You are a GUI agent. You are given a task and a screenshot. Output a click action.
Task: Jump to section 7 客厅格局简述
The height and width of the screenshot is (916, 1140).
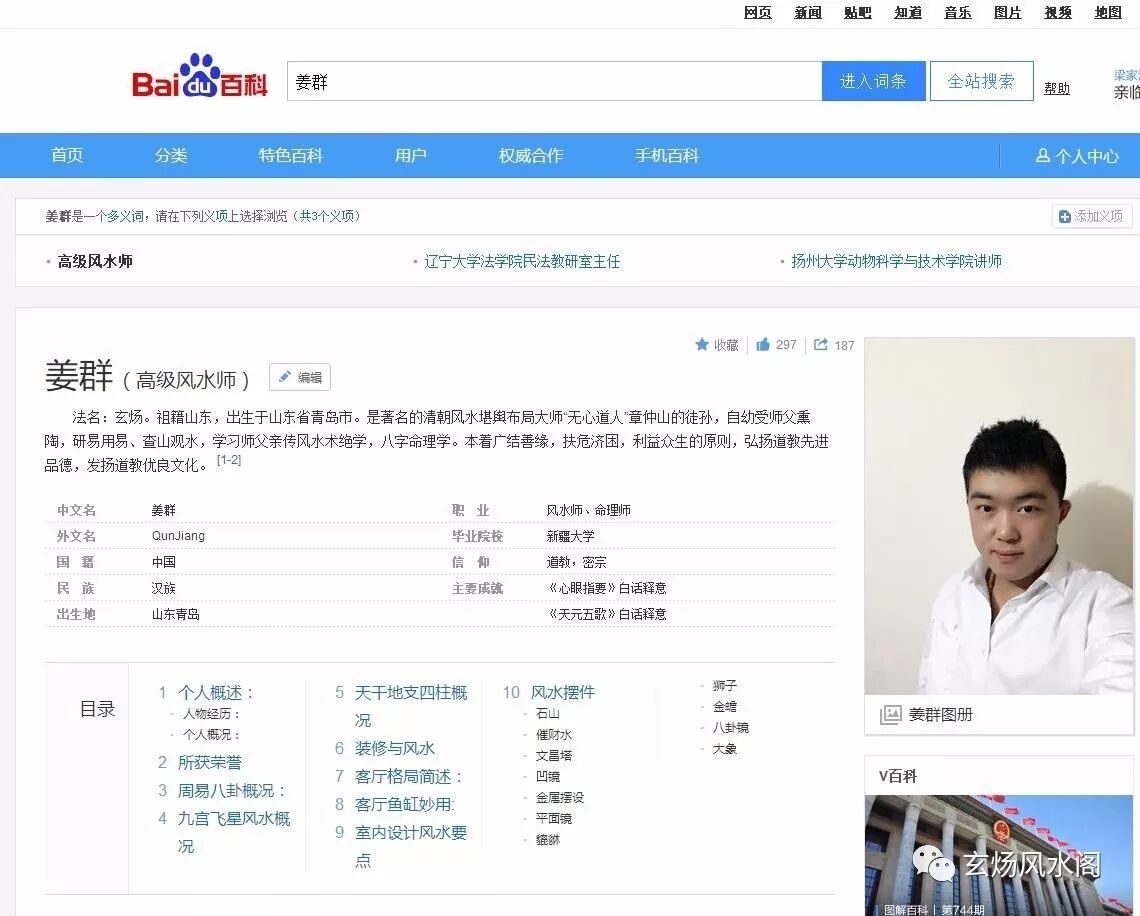tap(409, 776)
